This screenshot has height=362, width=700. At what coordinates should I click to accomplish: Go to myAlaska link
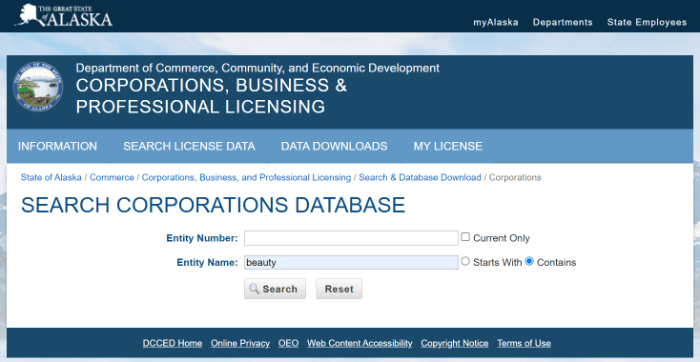tap(496, 22)
